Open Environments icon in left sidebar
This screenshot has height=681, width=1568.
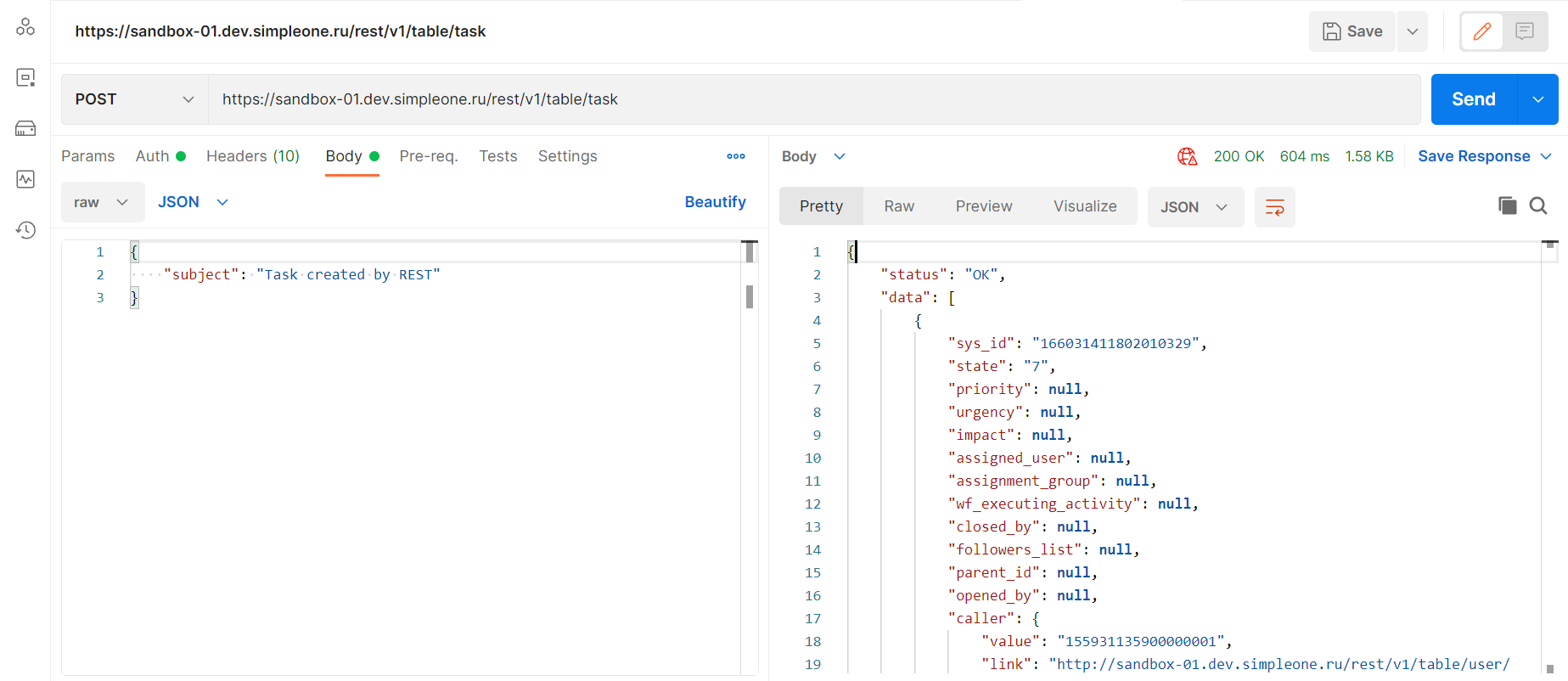pyautogui.click(x=25, y=78)
